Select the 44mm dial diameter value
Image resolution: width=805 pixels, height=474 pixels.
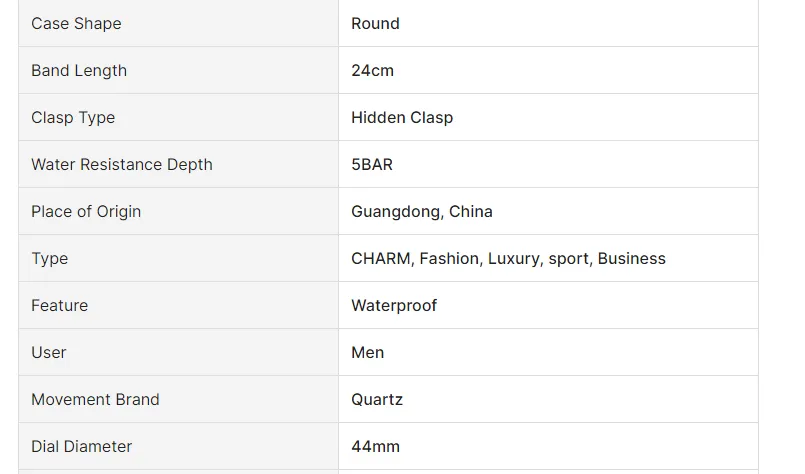click(375, 446)
